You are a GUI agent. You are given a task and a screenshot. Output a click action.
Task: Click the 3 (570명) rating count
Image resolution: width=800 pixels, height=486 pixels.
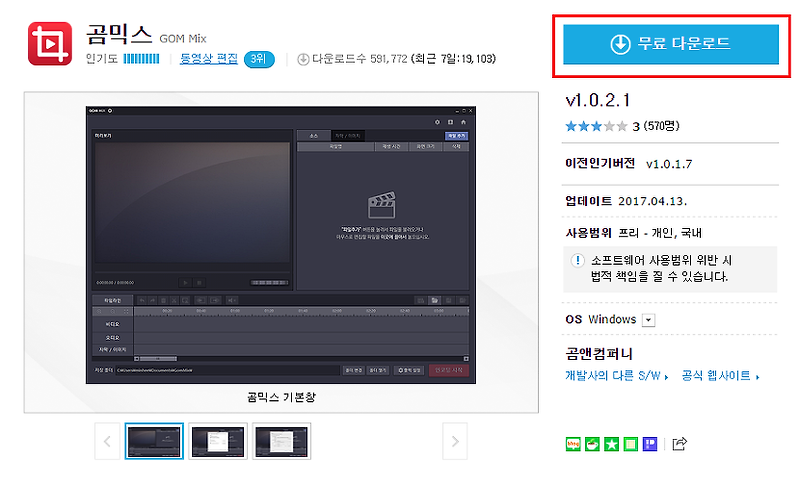[656, 126]
